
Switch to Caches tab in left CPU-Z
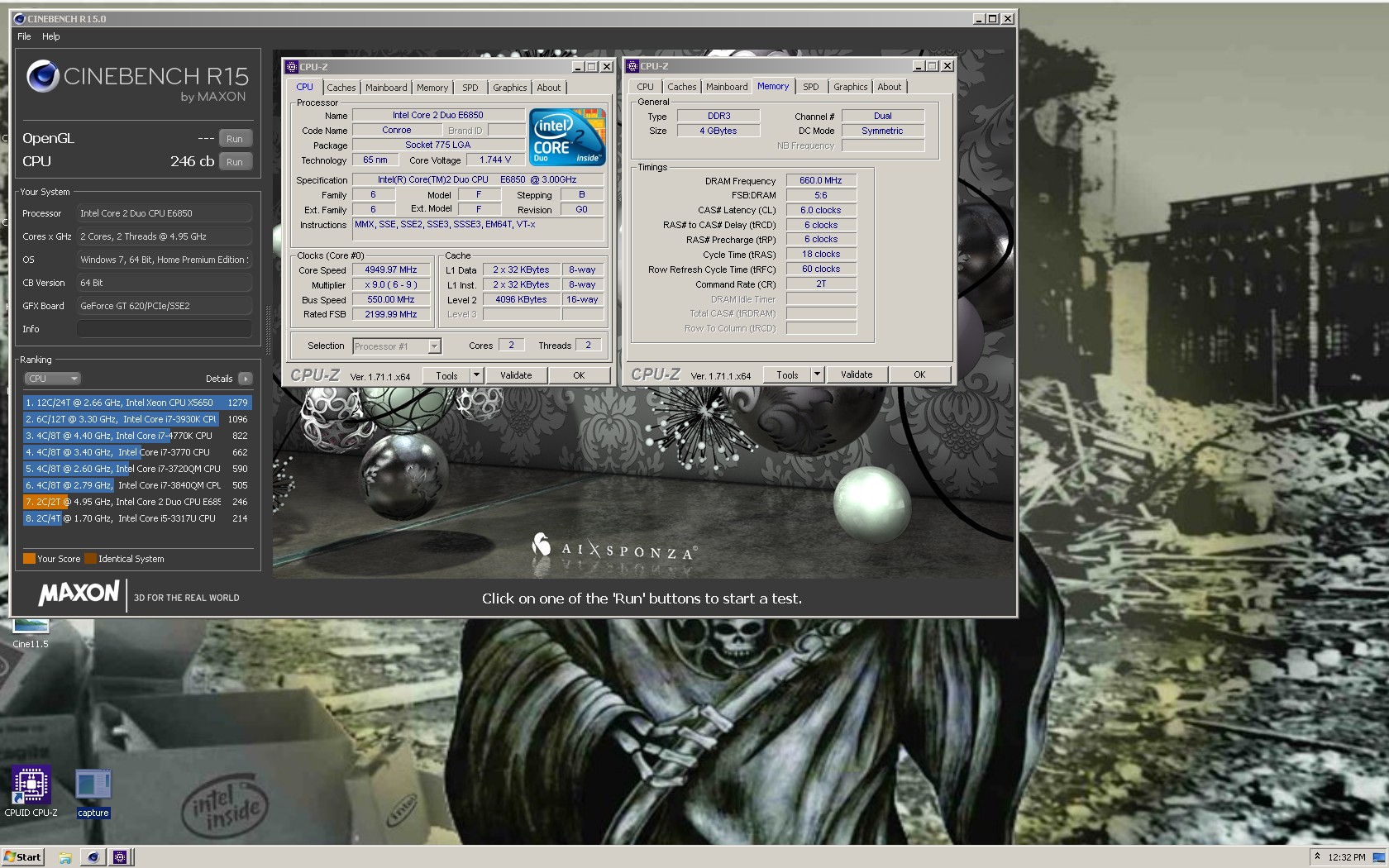(x=341, y=88)
